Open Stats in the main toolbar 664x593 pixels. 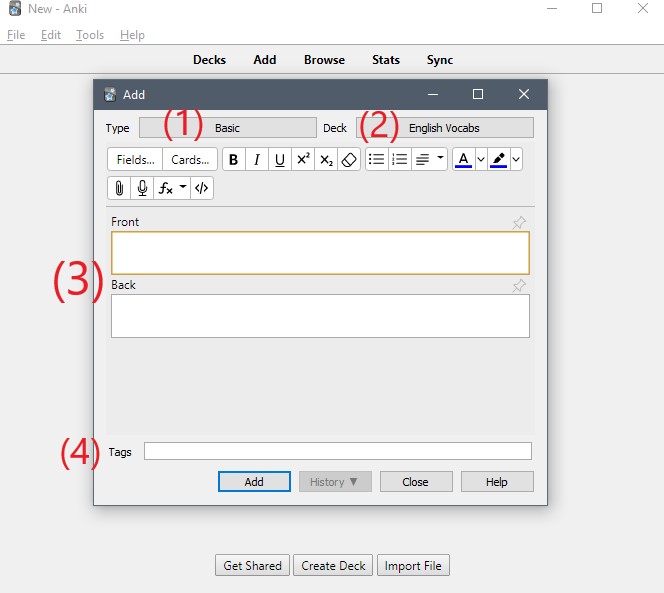[x=386, y=60]
